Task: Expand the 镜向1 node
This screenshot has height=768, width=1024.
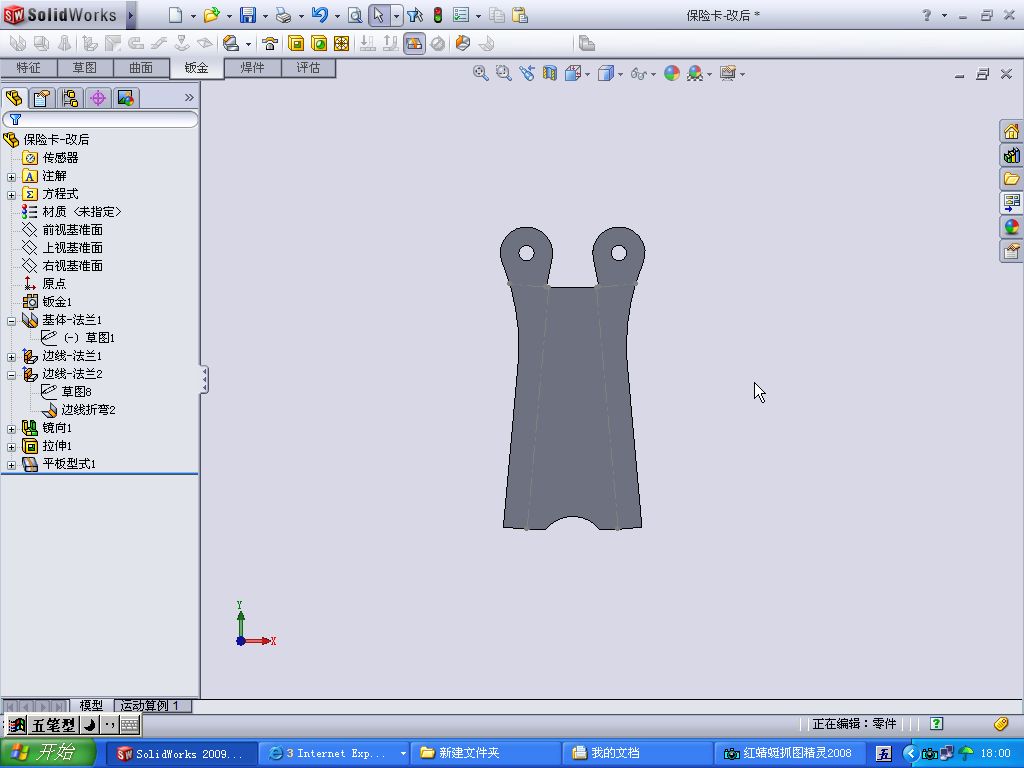Action: pos(11,429)
